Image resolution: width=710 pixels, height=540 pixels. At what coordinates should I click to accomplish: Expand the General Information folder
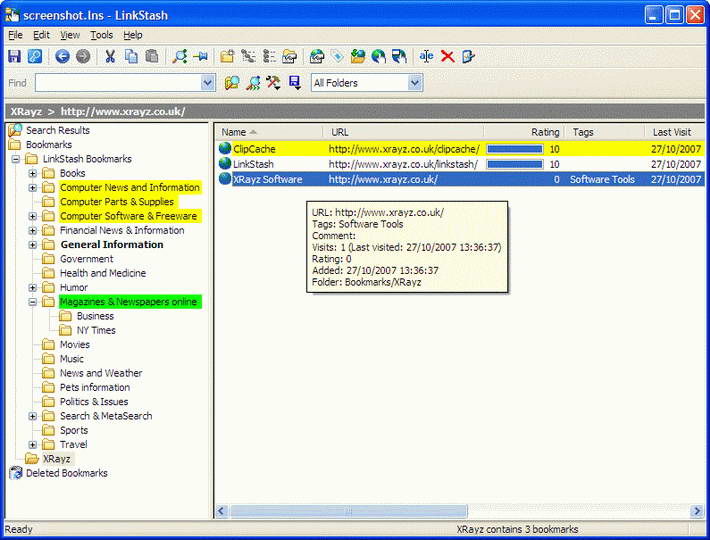[x=33, y=245]
